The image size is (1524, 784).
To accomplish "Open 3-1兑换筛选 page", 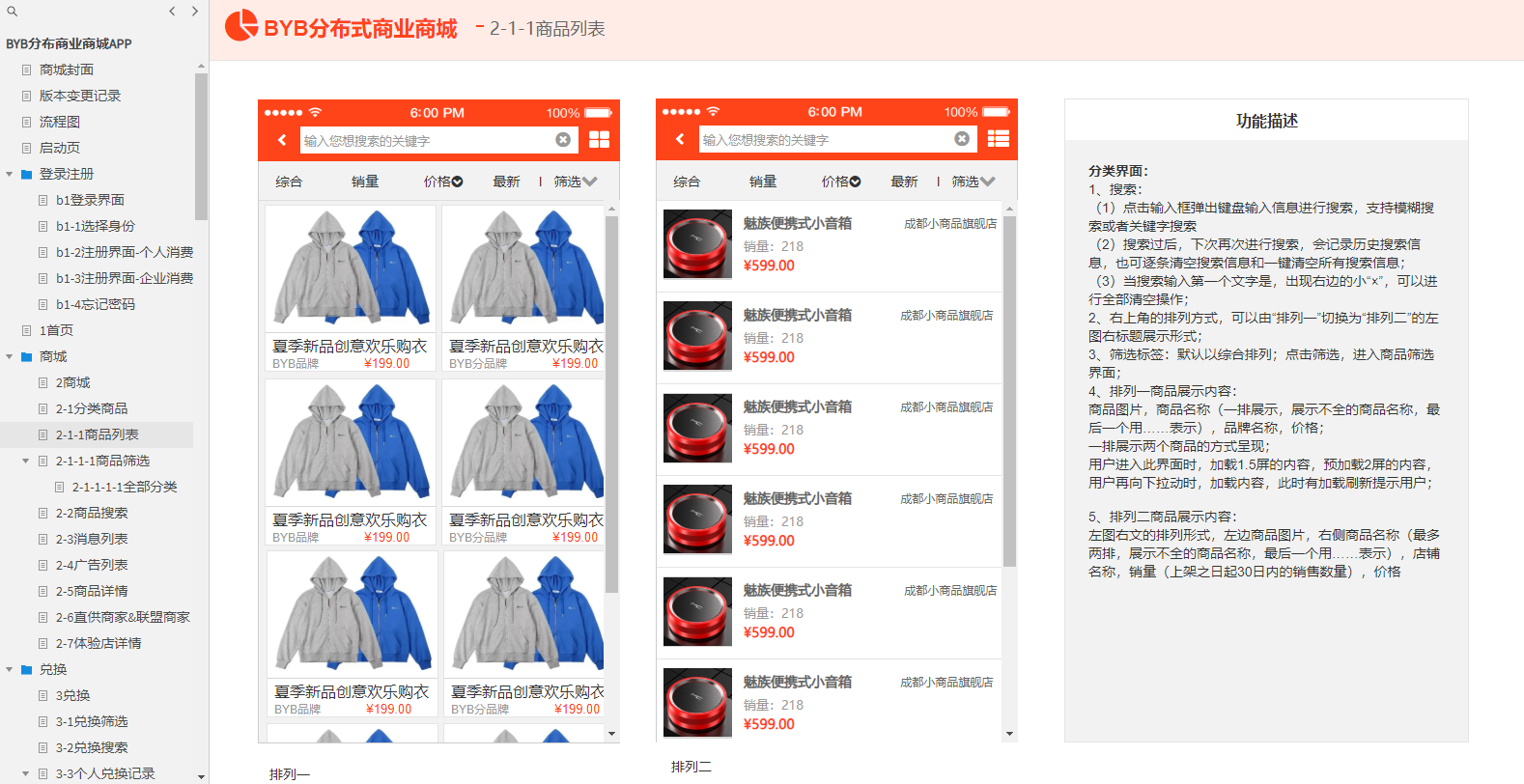I will point(92,721).
